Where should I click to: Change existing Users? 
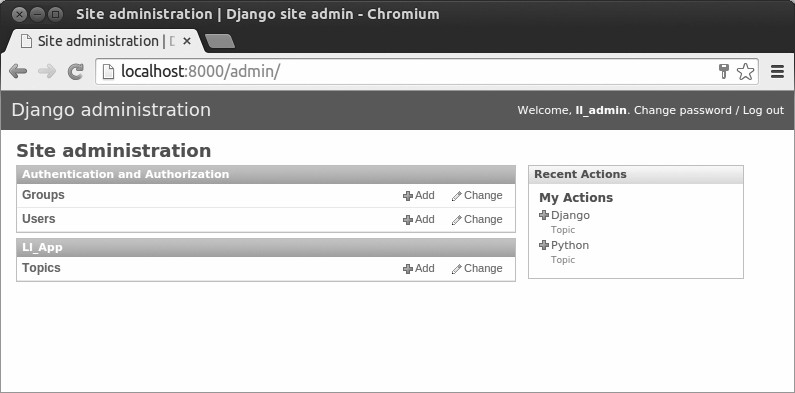click(477, 220)
